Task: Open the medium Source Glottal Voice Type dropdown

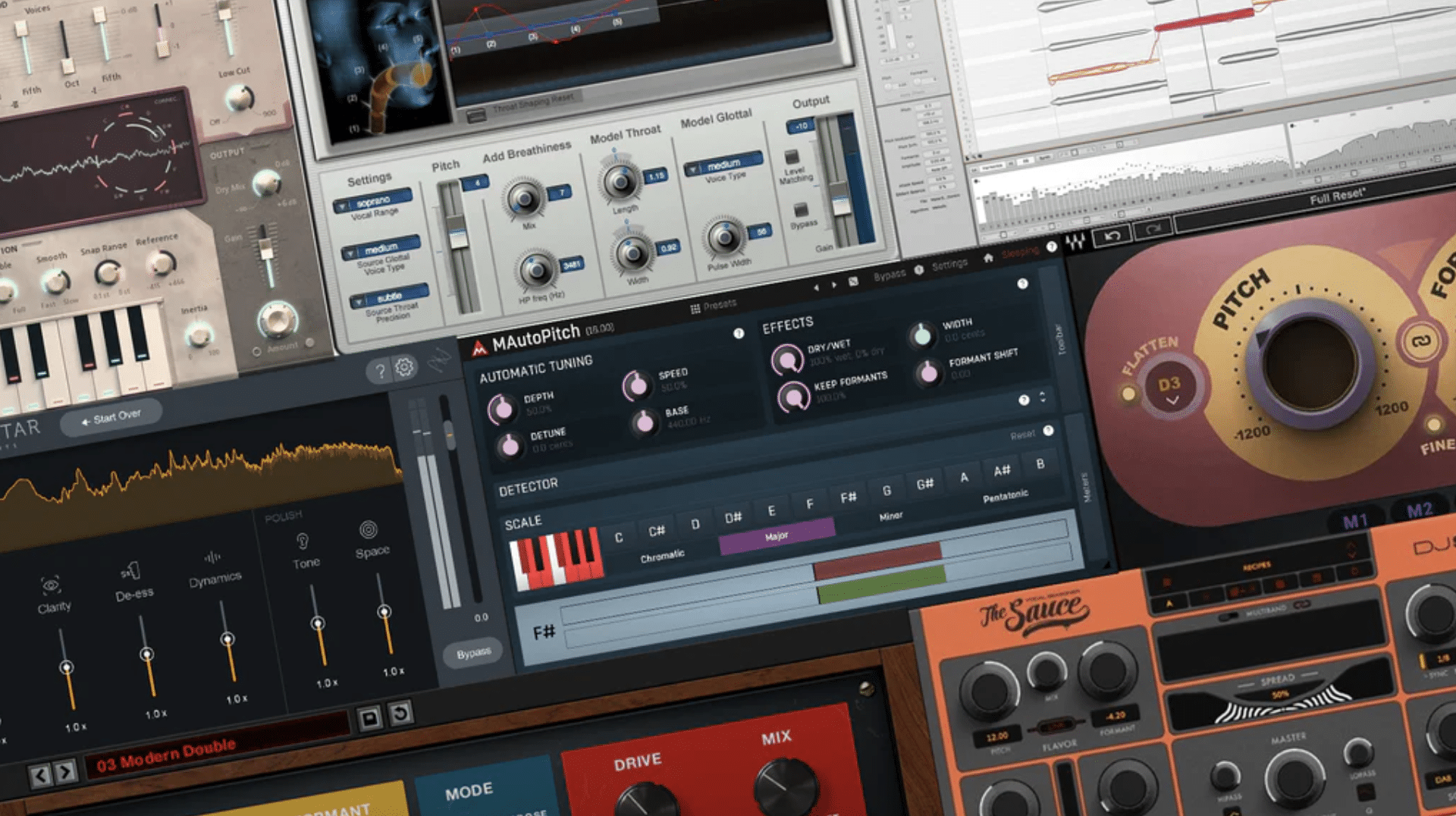Action: 380,248
